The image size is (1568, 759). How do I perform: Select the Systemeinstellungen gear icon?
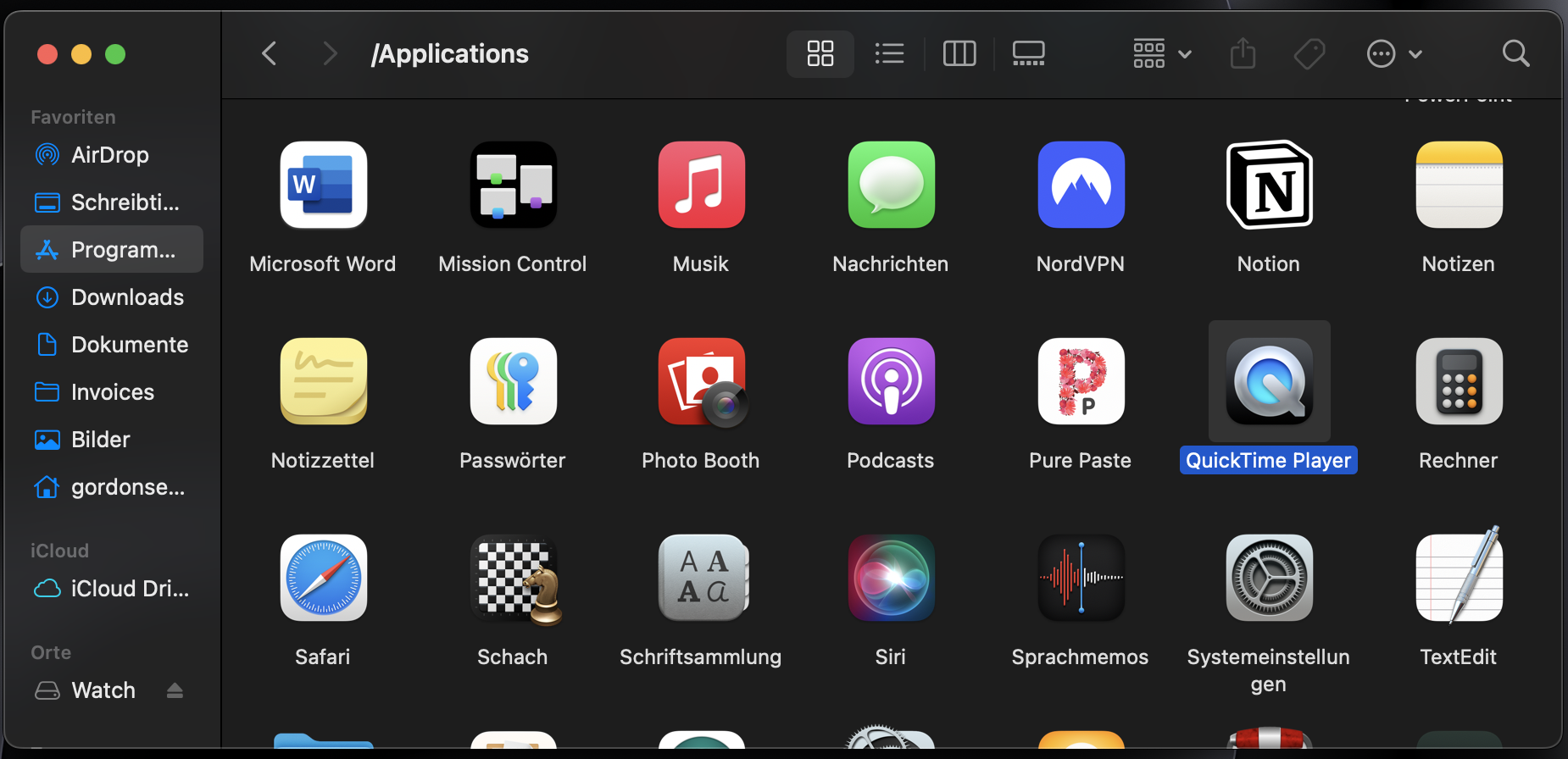pos(1269,578)
